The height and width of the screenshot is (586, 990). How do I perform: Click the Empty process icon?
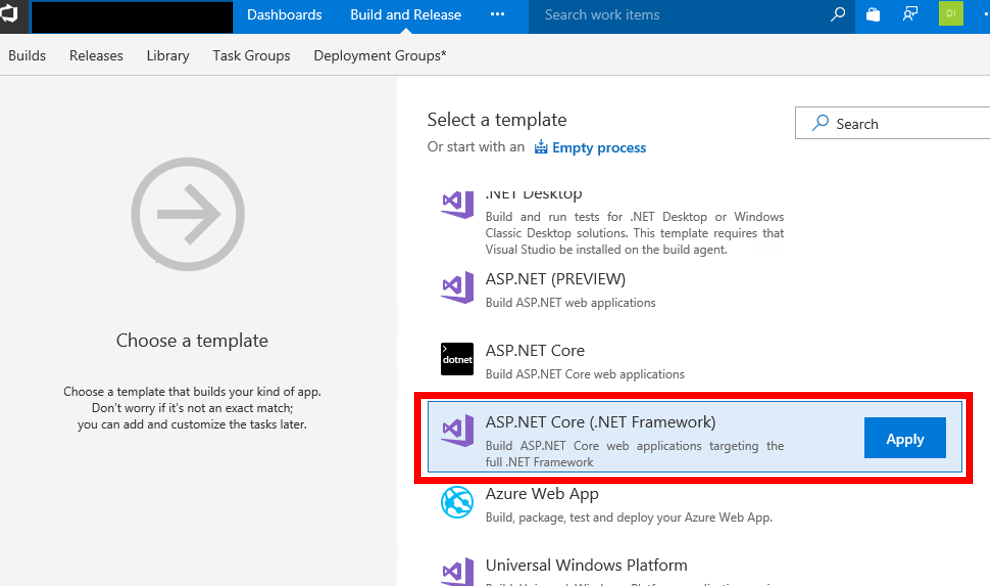click(x=541, y=147)
